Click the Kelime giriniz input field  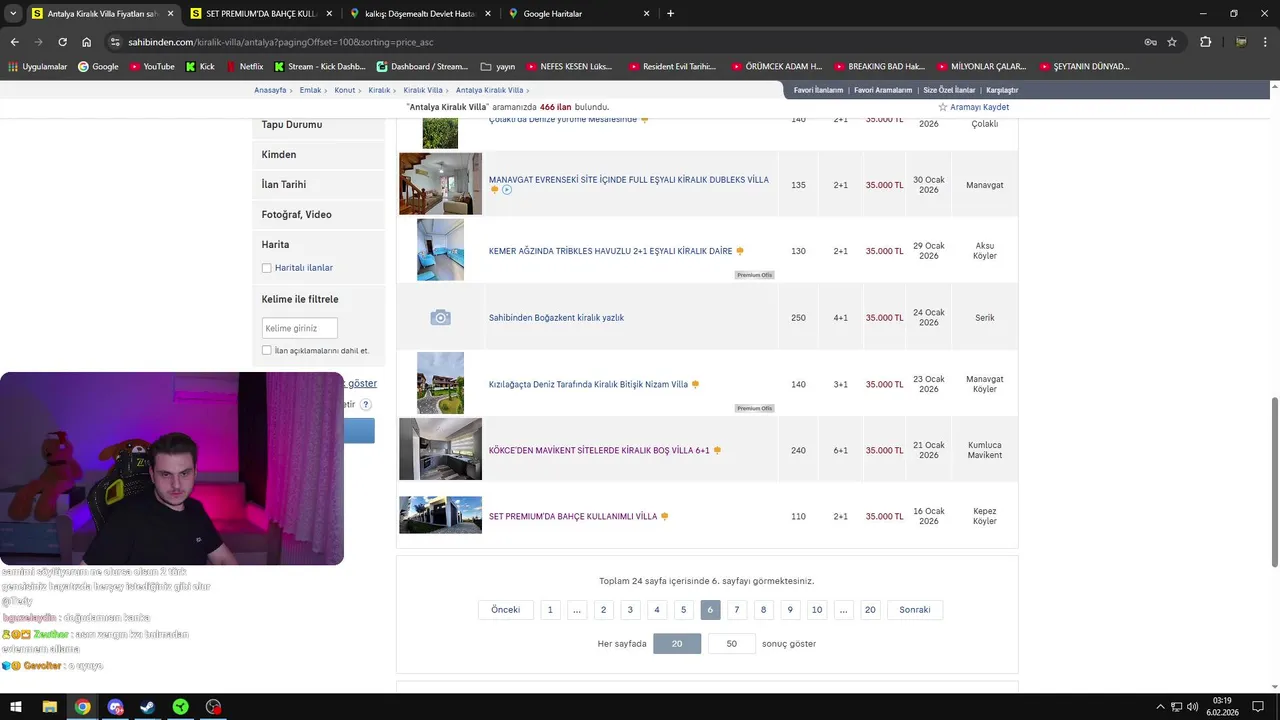click(299, 328)
